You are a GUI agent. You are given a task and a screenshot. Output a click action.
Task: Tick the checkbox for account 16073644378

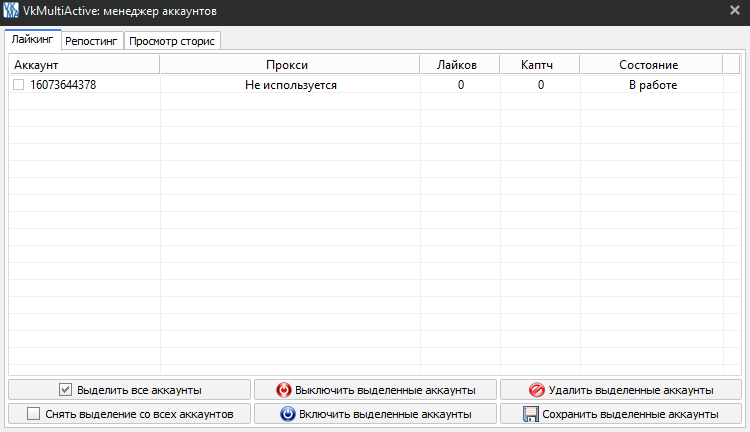coord(19,85)
